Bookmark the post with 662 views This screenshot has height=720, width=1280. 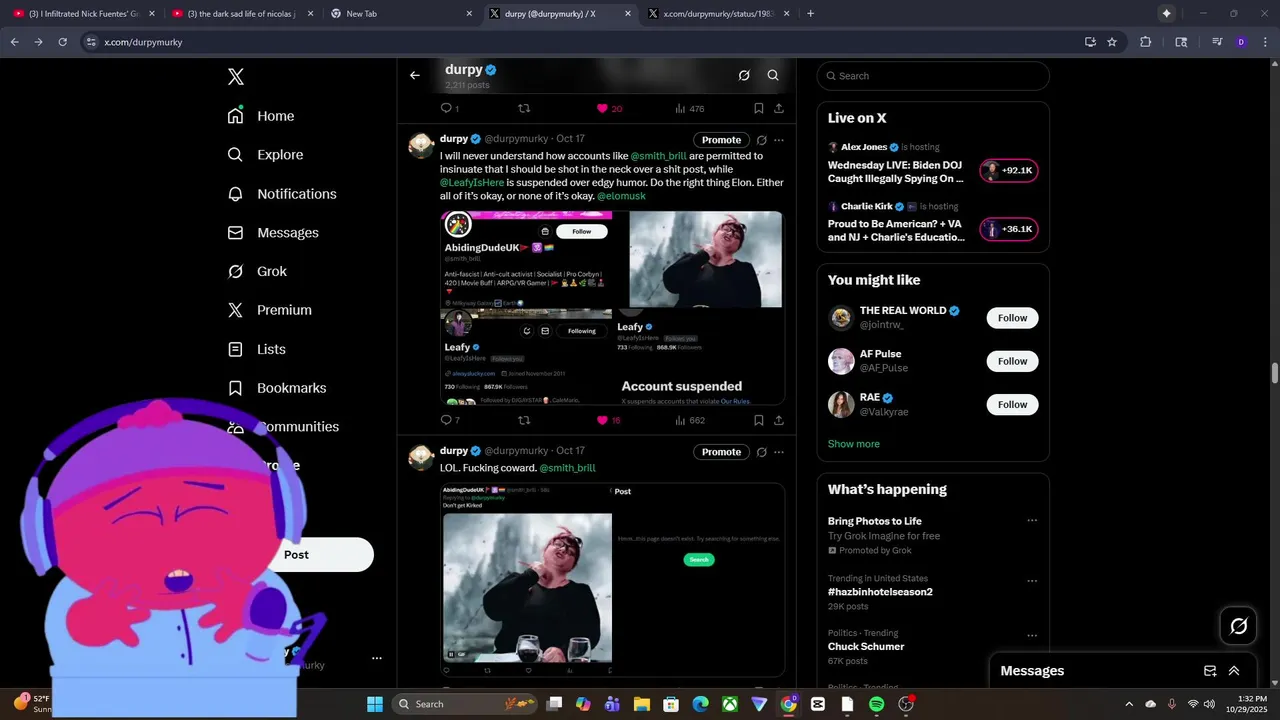(759, 420)
